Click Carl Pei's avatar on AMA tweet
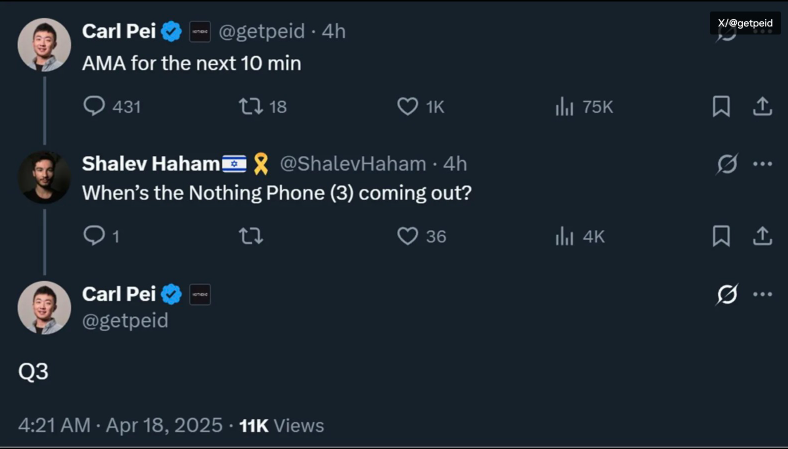The width and height of the screenshot is (788, 449). (44, 45)
